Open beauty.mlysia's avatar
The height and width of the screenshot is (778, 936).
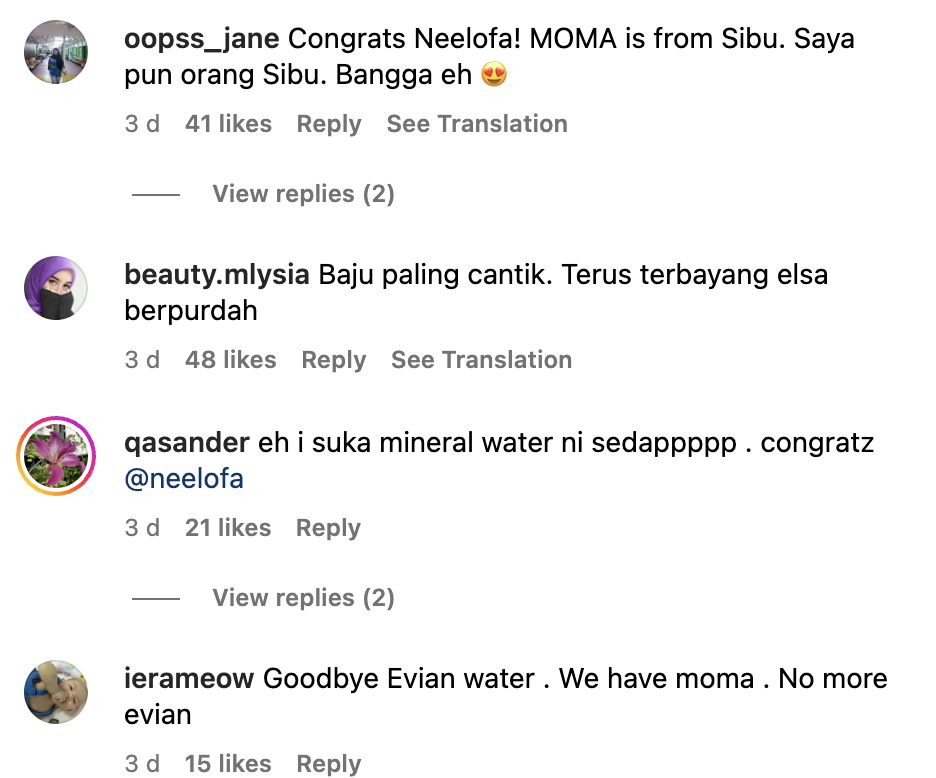point(56,289)
